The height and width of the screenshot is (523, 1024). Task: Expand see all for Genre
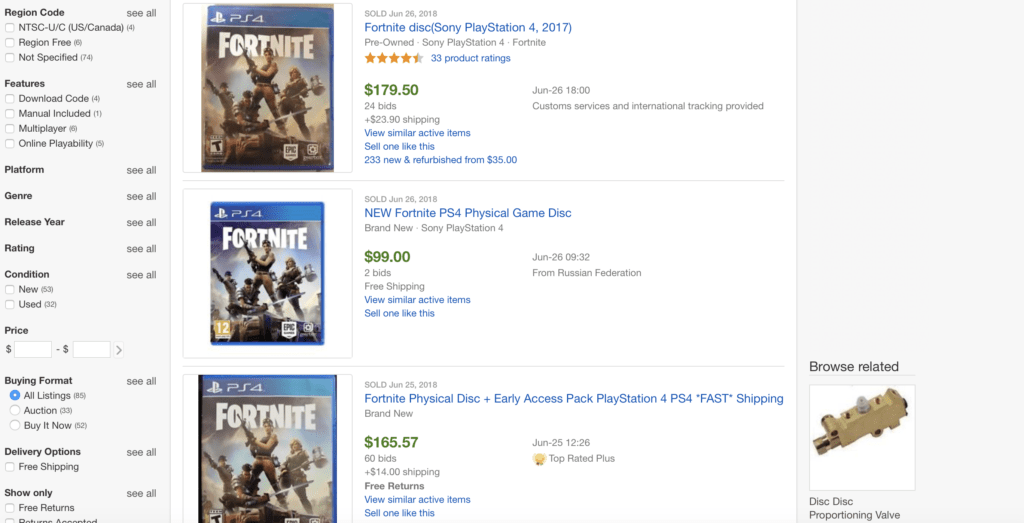[x=142, y=196]
